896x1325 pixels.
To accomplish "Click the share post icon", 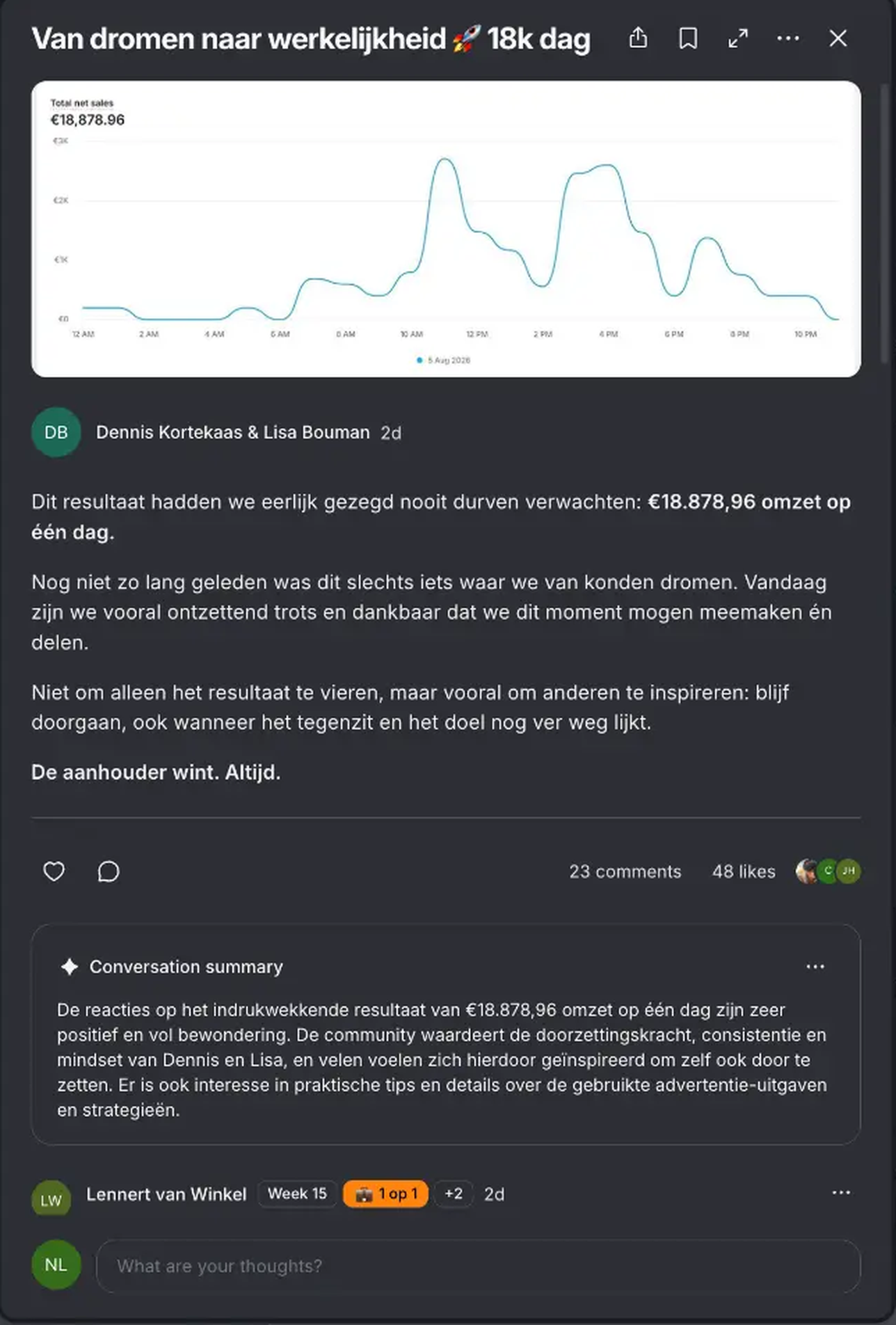I will coord(638,38).
